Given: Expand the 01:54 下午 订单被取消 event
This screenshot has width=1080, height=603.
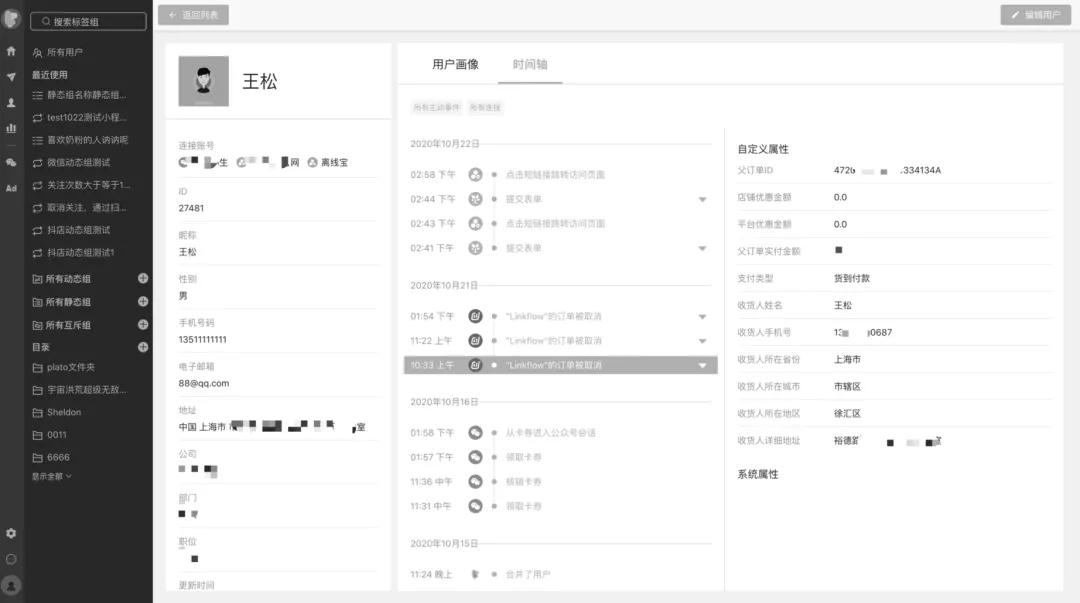Looking at the screenshot, I should point(704,315).
